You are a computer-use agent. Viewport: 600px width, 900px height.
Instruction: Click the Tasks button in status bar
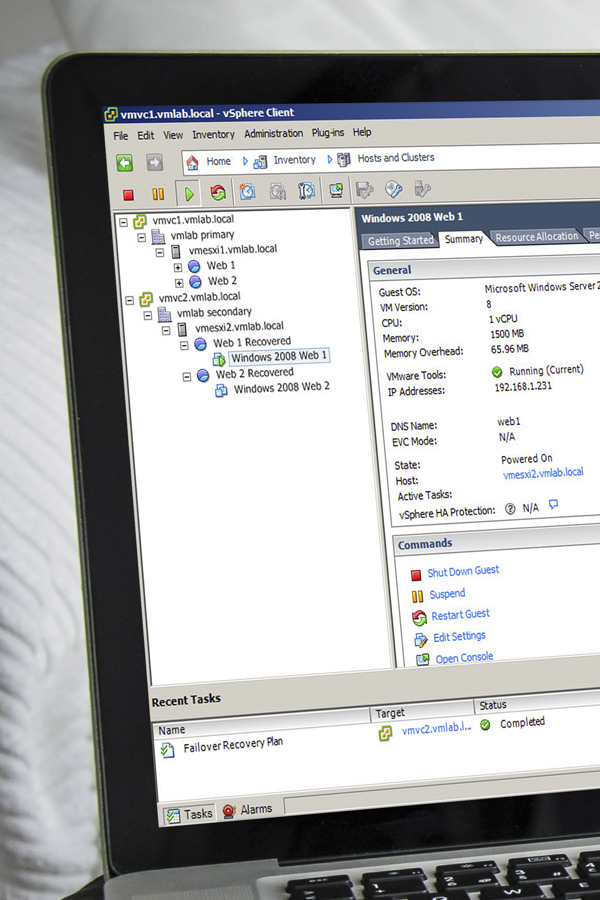coord(189,814)
